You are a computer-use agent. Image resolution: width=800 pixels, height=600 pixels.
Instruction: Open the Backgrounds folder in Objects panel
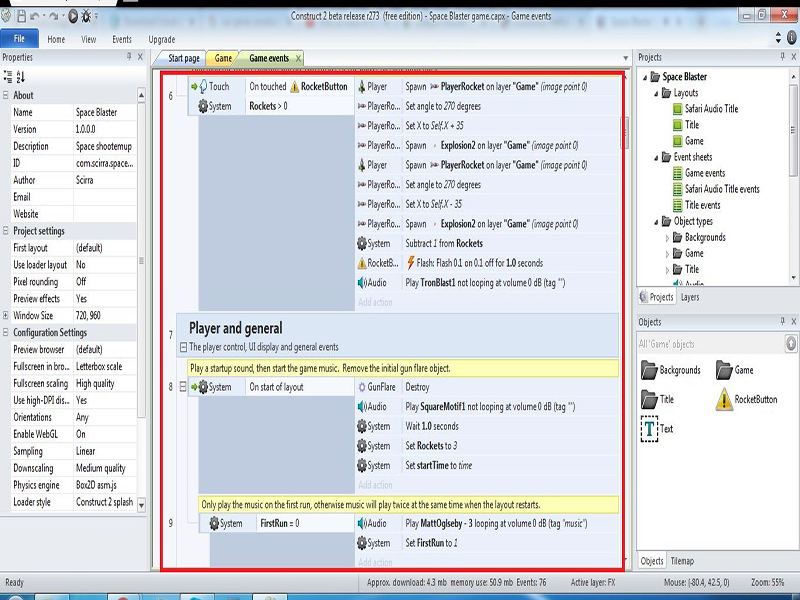(670, 370)
